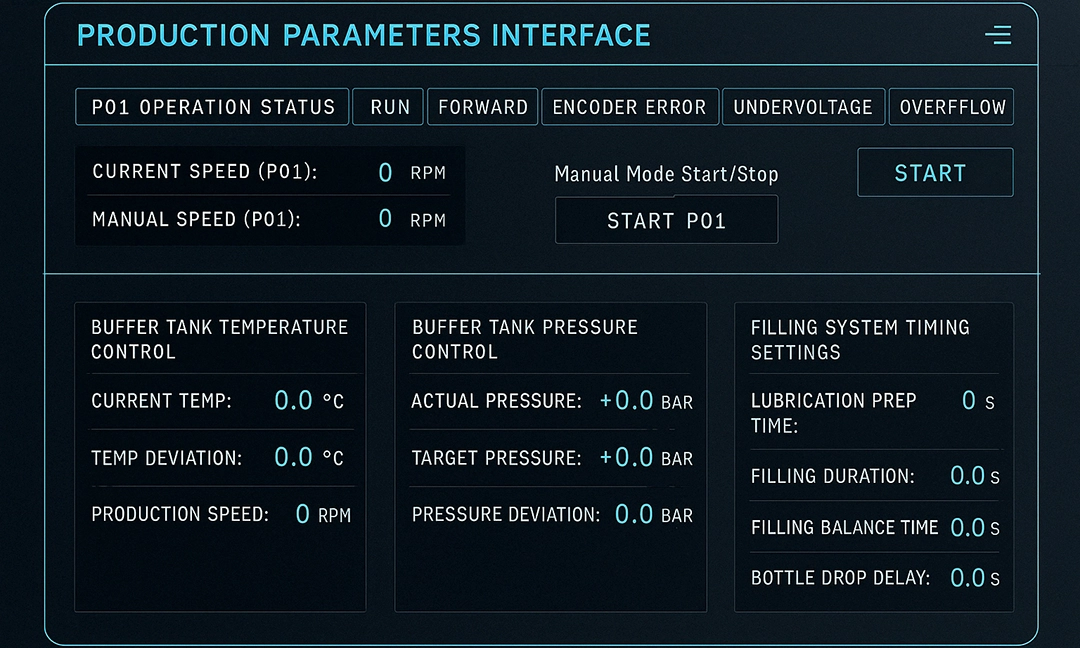Click the Pressure Deviation value
The width and height of the screenshot is (1080, 648).
[634, 515]
